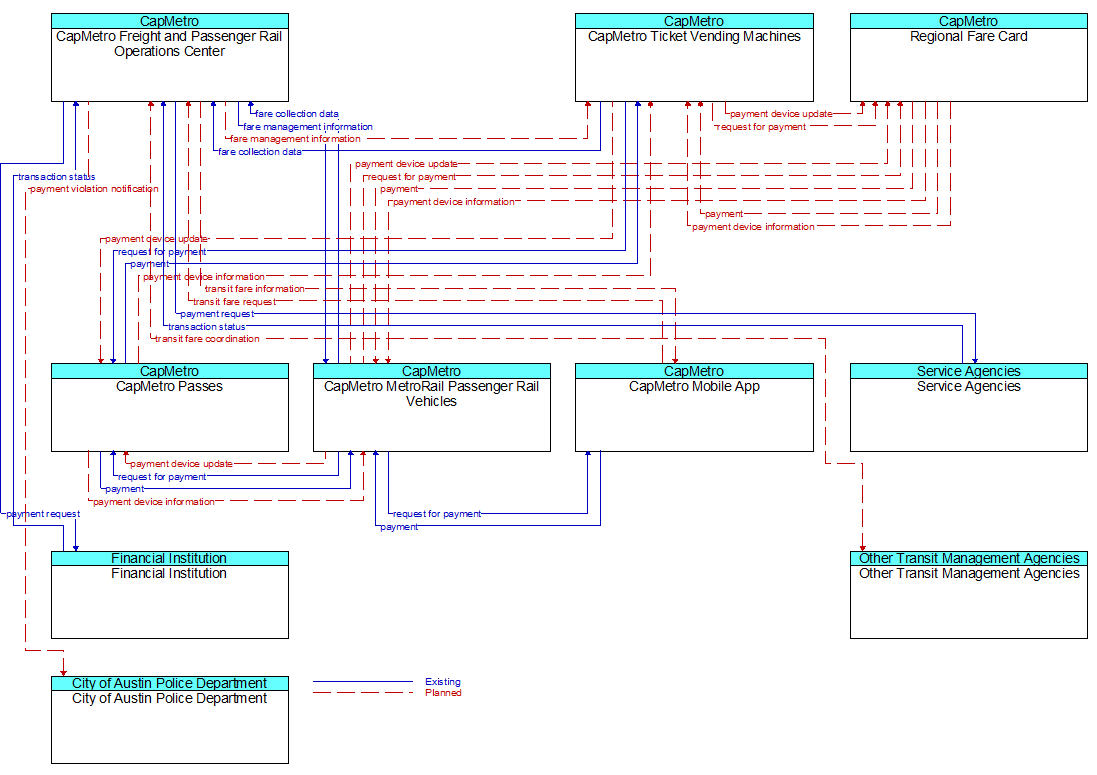Click 'payment request' label above Financial Institution
Image resolution: width=1097 pixels, height=775 pixels.
[x=43, y=514]
